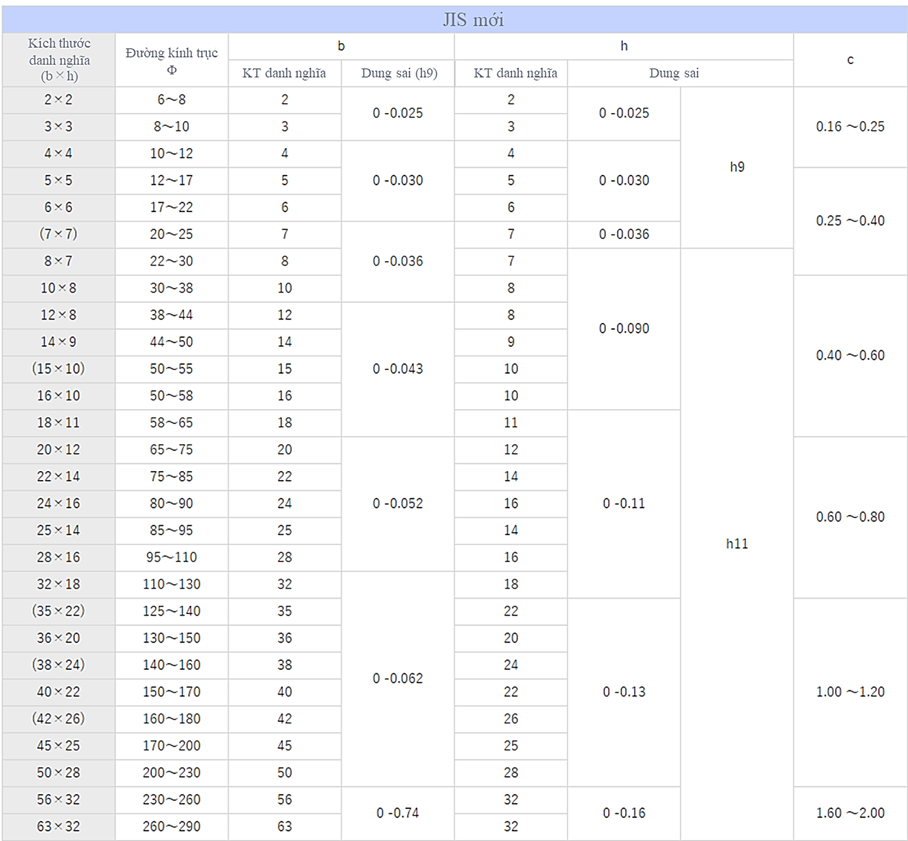Click the '20~25' shaft diameter cell

[171, 234]
